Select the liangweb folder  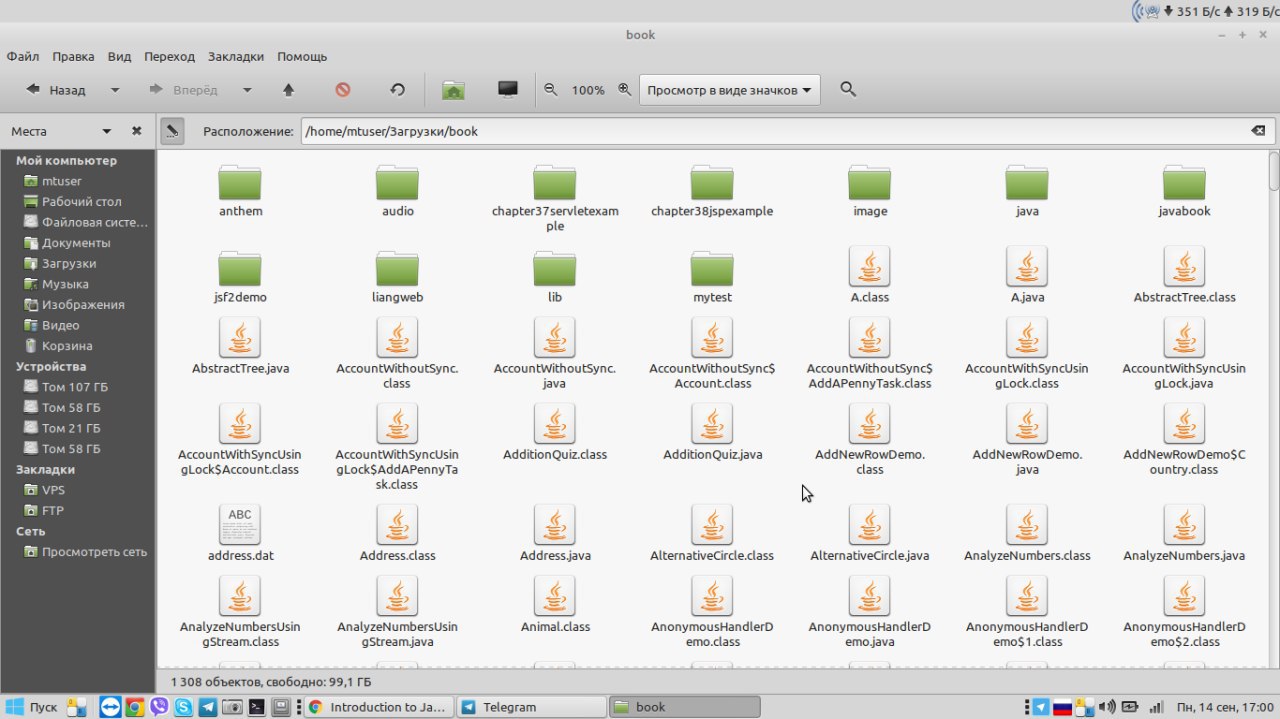(x=397, y=277)
